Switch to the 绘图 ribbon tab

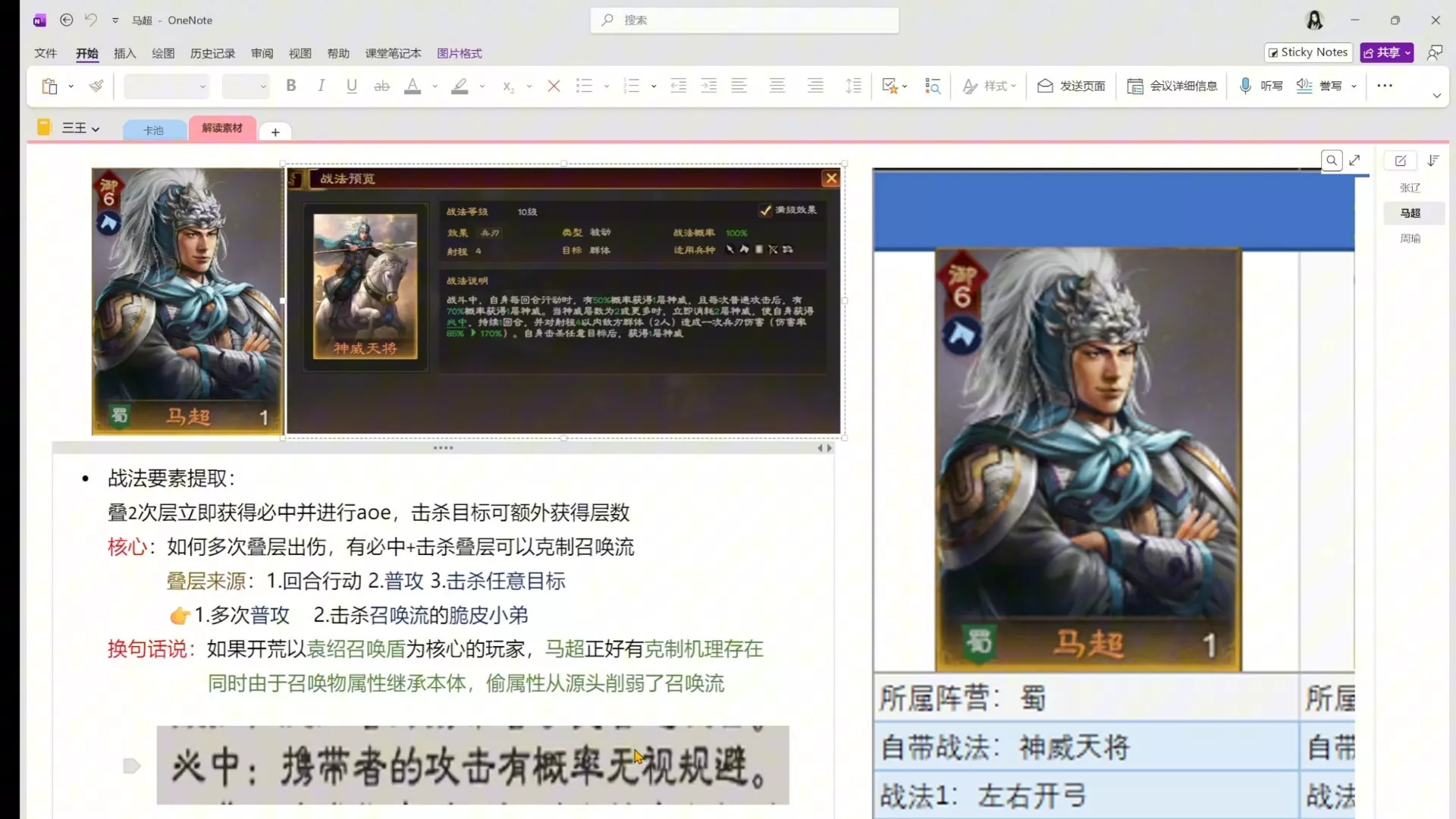pos(163,53)
